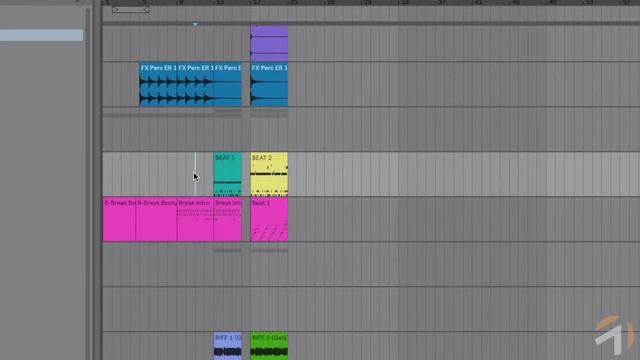Select the teal BEAT 1 clip

coord(227,174)
